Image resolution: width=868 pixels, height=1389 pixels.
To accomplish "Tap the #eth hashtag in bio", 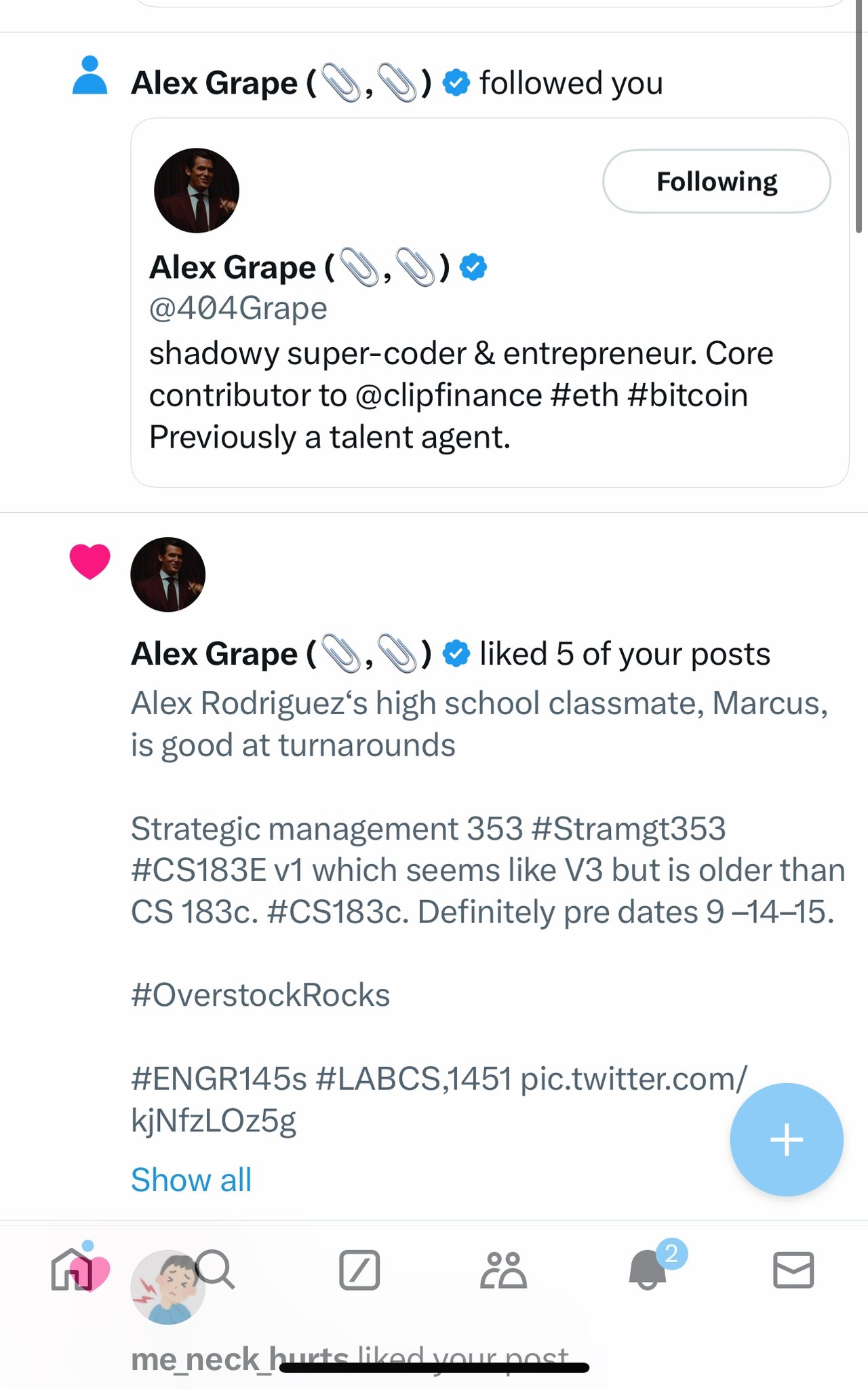I will pyautogui.click(x=585, y=395).
